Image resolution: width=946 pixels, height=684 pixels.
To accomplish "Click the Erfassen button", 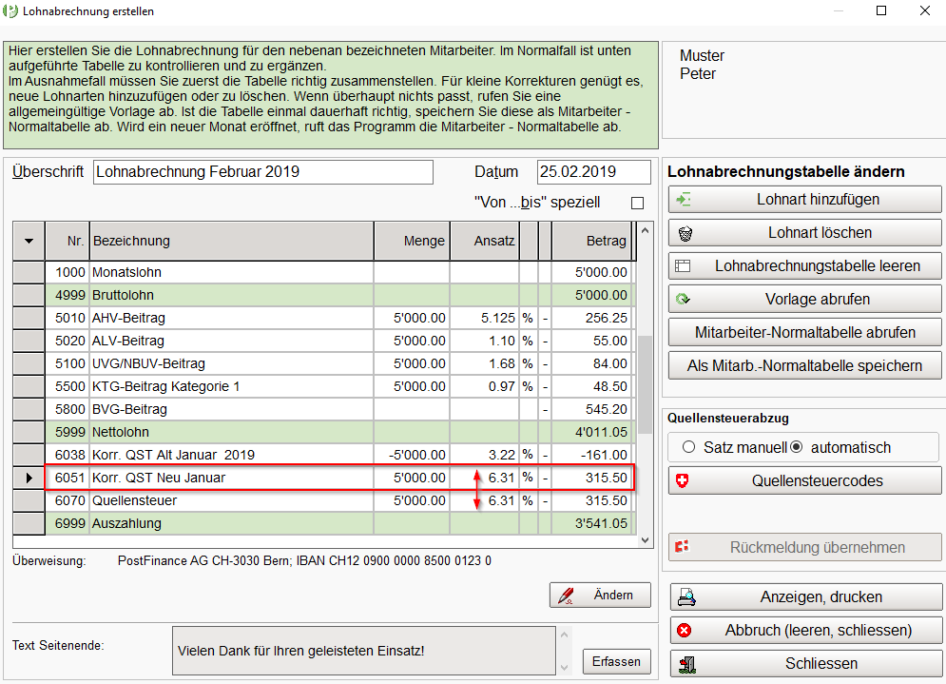I will 617,662.
